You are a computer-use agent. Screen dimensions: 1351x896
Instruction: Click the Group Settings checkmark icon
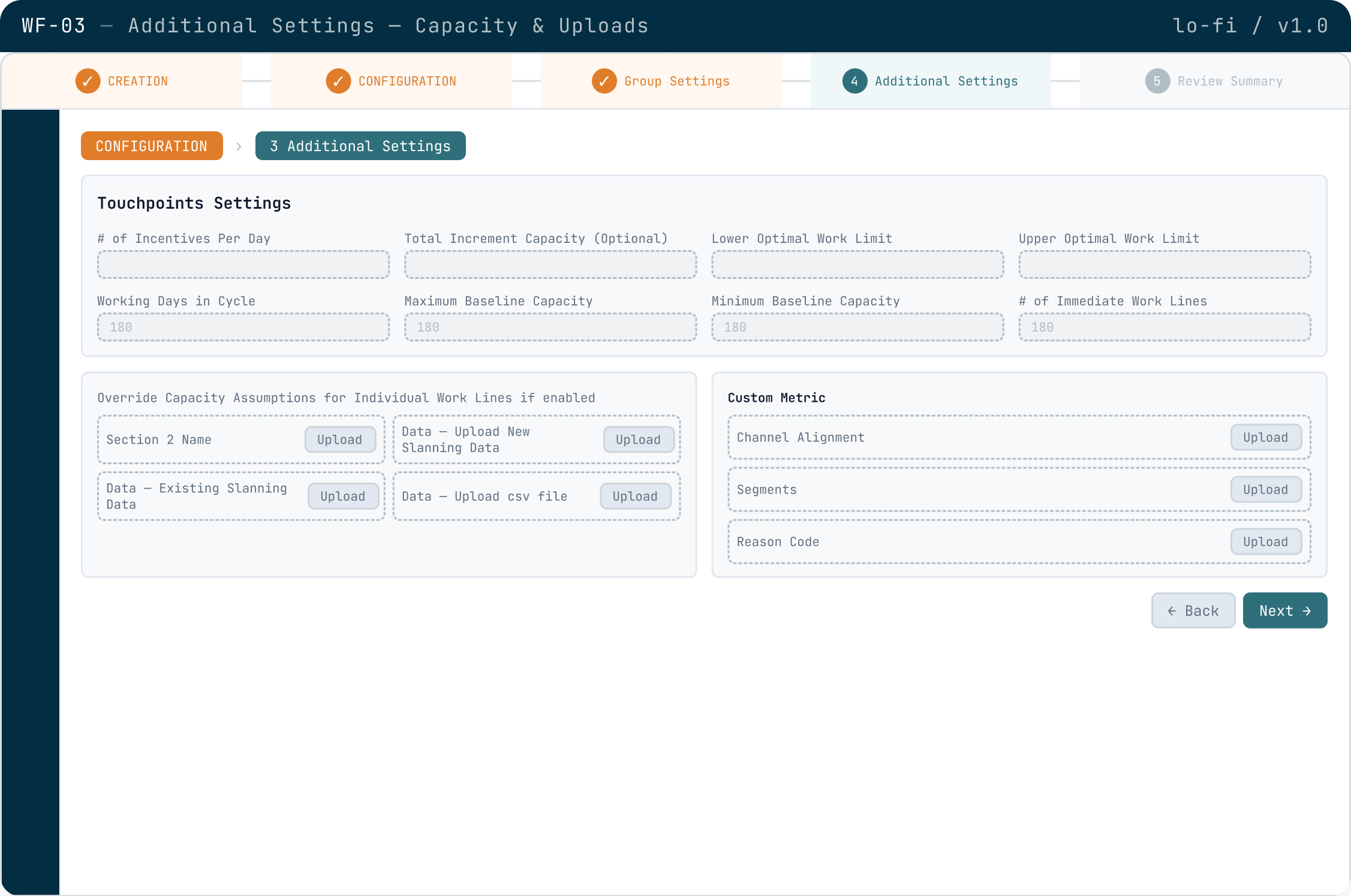coord(604,81)
